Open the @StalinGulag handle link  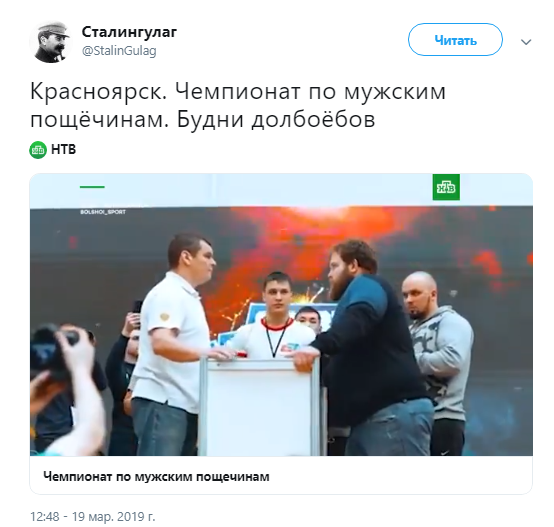click(x=119, y=51)
